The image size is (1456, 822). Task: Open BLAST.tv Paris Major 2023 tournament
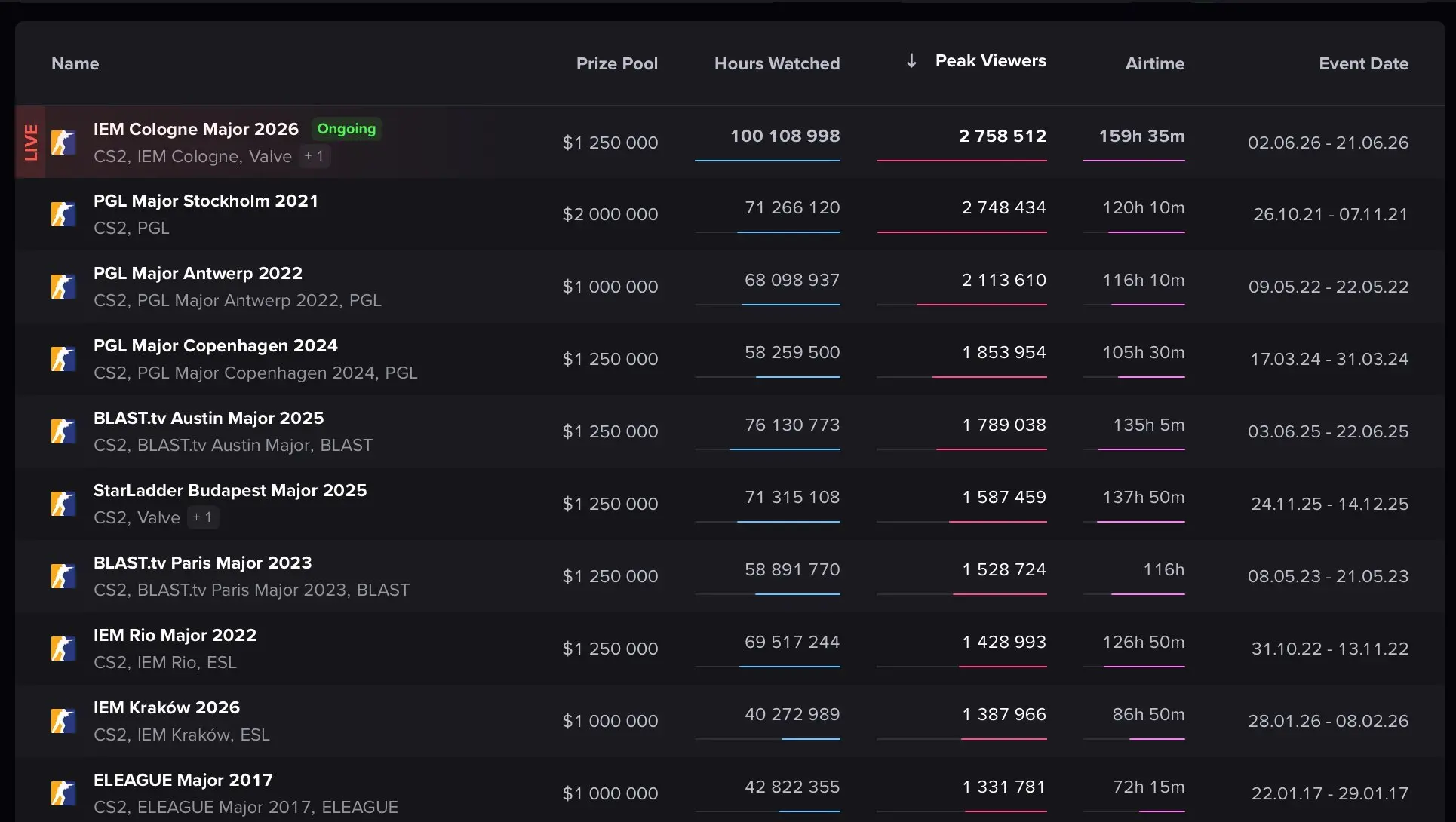202,563
